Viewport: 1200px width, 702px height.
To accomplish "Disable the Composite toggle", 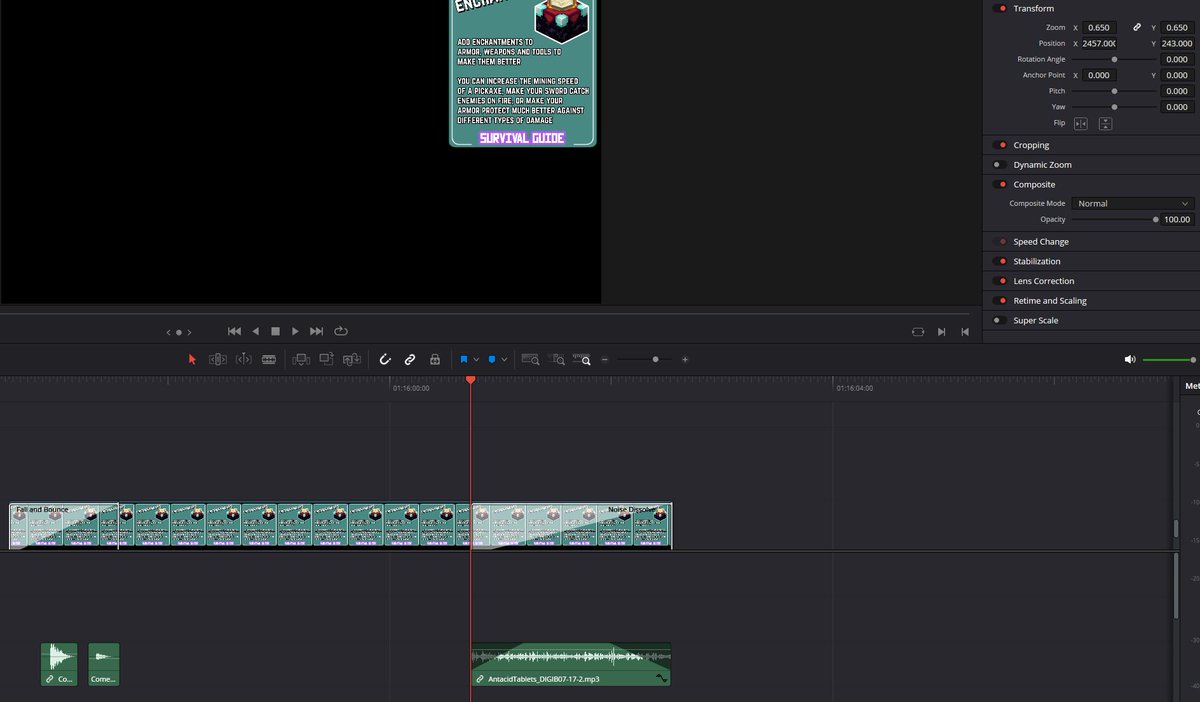I will 1000,185.
